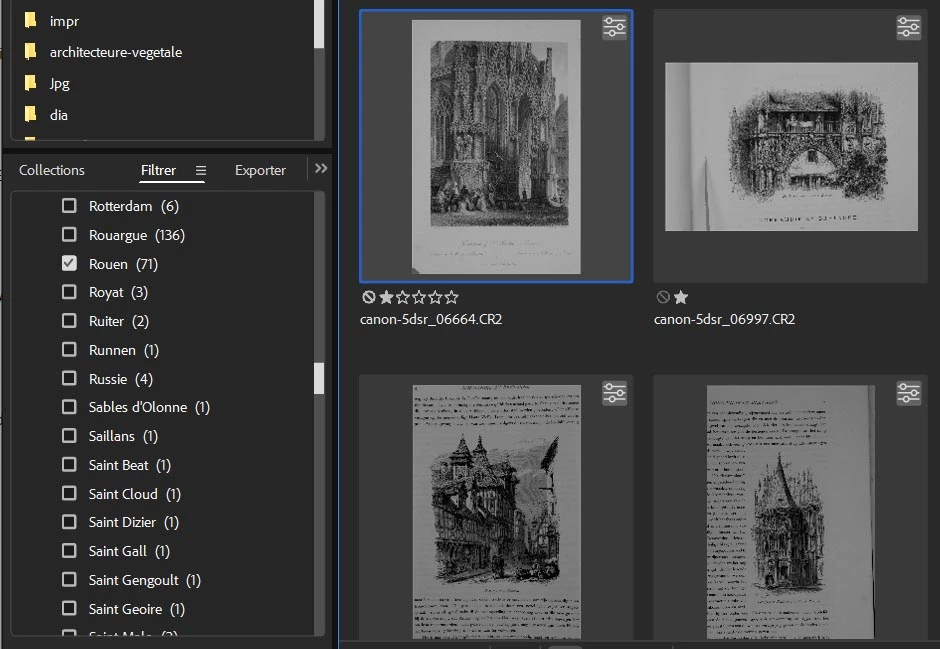The height and width of the screenshot is (649, 940).
Task: Select the street houses engraving thumbnail
Action: click(496, 512)
